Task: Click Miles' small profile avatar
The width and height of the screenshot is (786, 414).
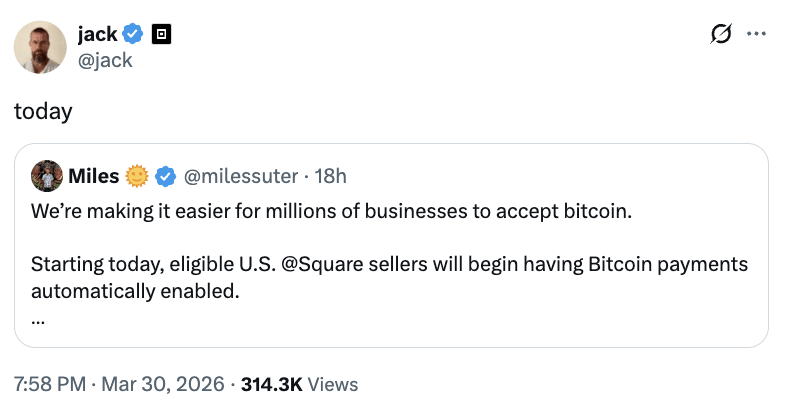Action: click(x=47, y=177)
